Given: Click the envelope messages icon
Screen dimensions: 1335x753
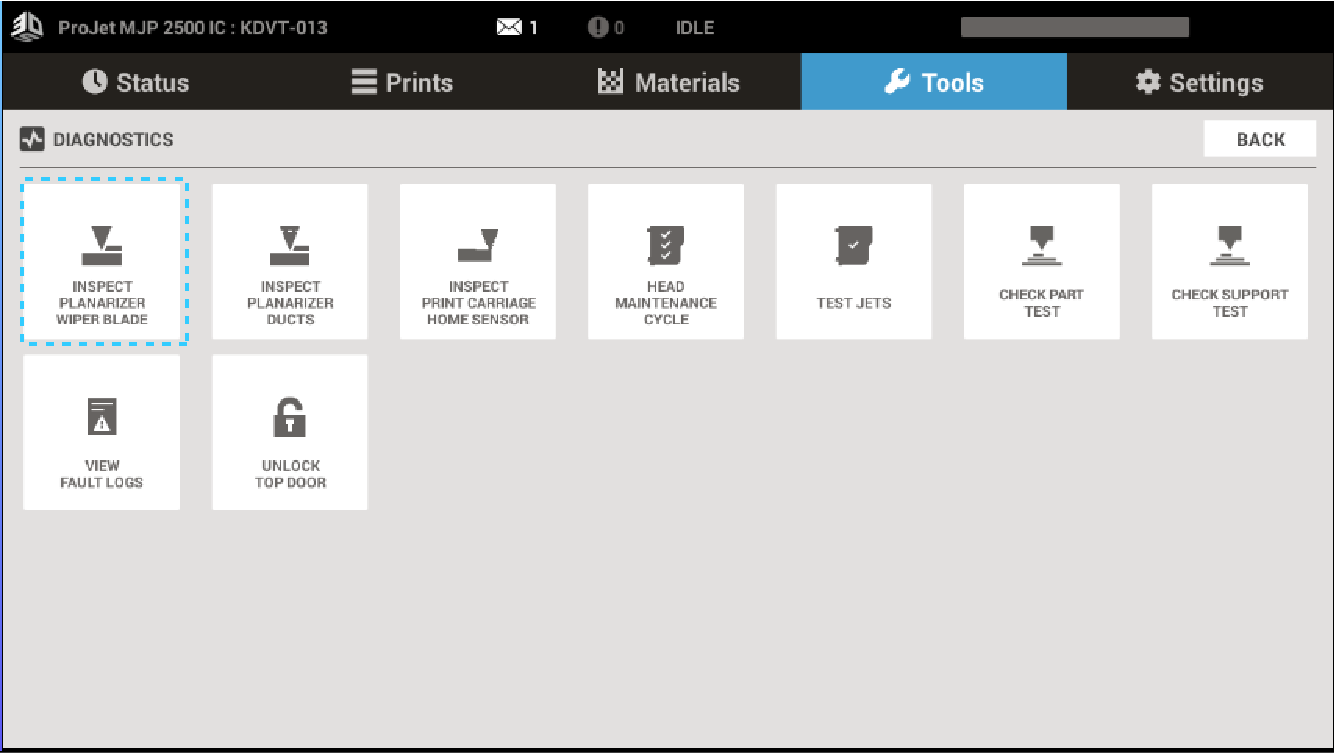Looking at the screenshot, I should [x=510, y=28].
